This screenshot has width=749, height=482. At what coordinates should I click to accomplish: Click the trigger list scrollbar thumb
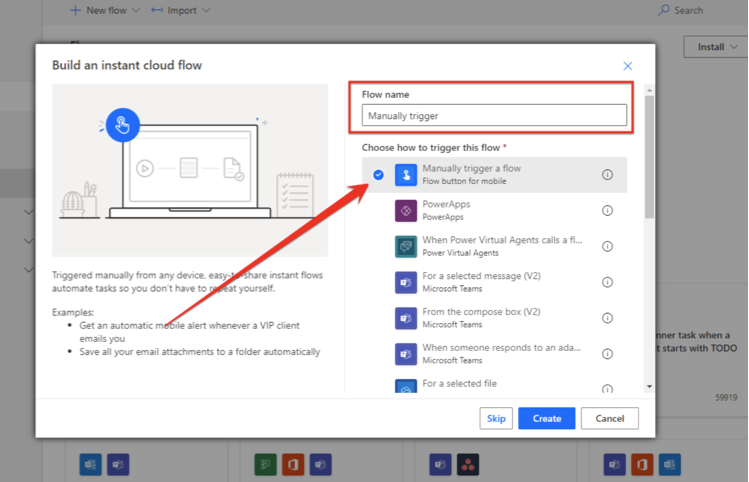(649, 157)
